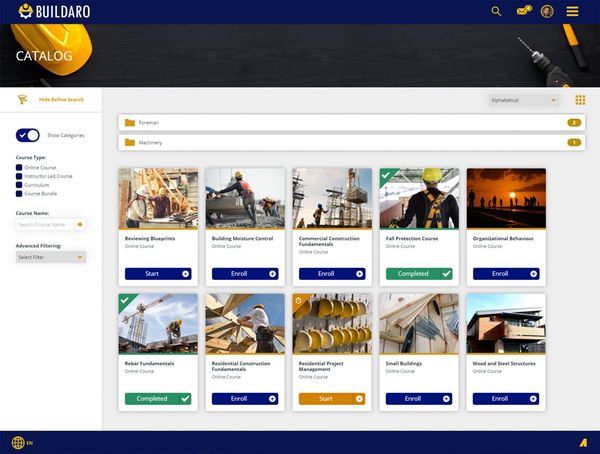The height and width of the screenshot is (454, 600).
Task: Click the Fall Protection Course title
Action: 412,238
